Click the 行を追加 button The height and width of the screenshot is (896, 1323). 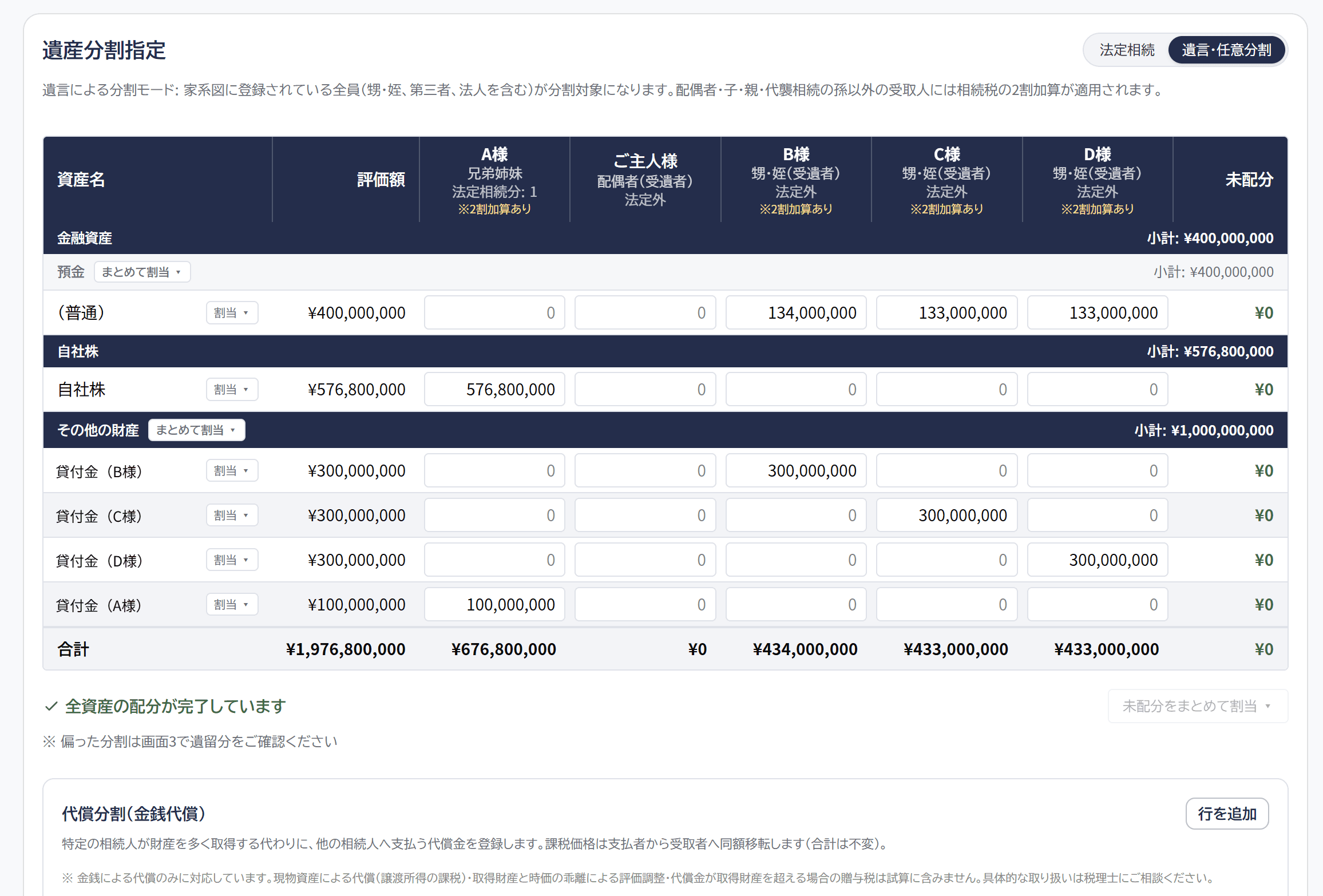(x=1227, y=814)
